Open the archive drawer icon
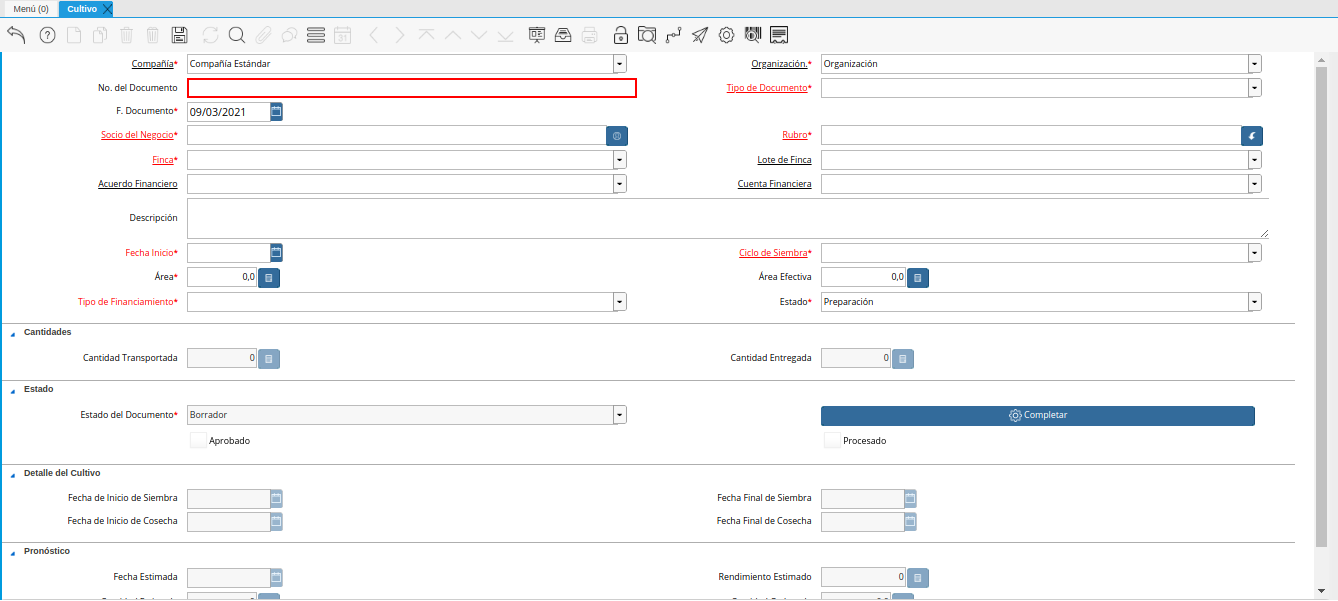Image resolution: width=1338 pixels, height=601 pixels. tap(563, 35)
